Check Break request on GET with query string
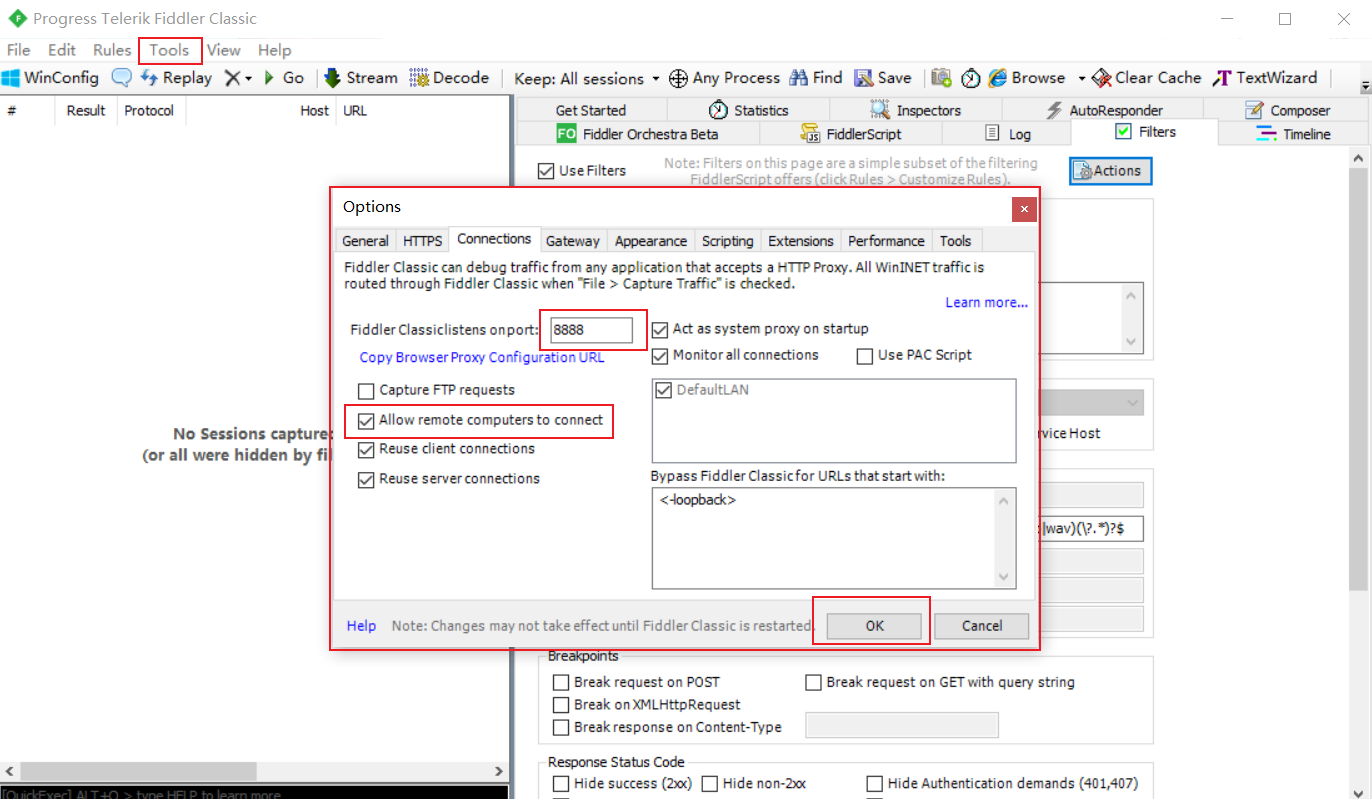The image size is (1372, 799). [x=814, y=683]
